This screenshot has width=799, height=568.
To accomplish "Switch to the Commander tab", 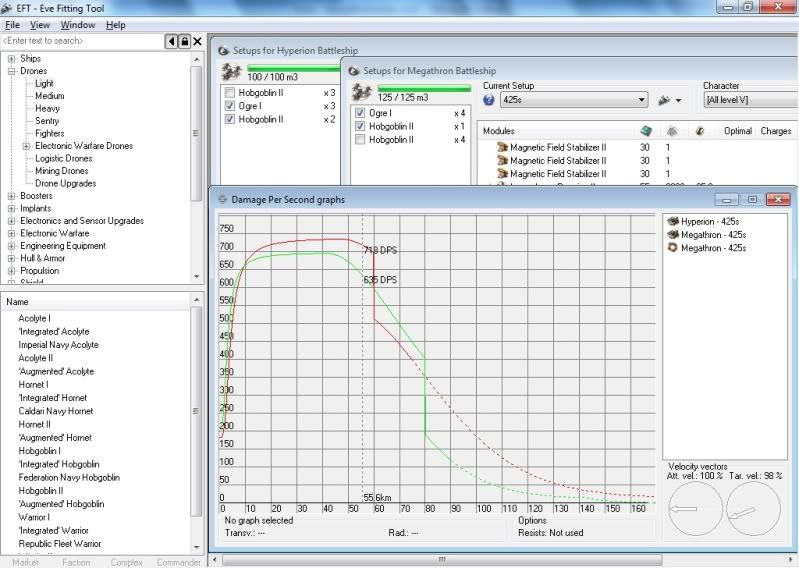I will (x=178, y=562).
